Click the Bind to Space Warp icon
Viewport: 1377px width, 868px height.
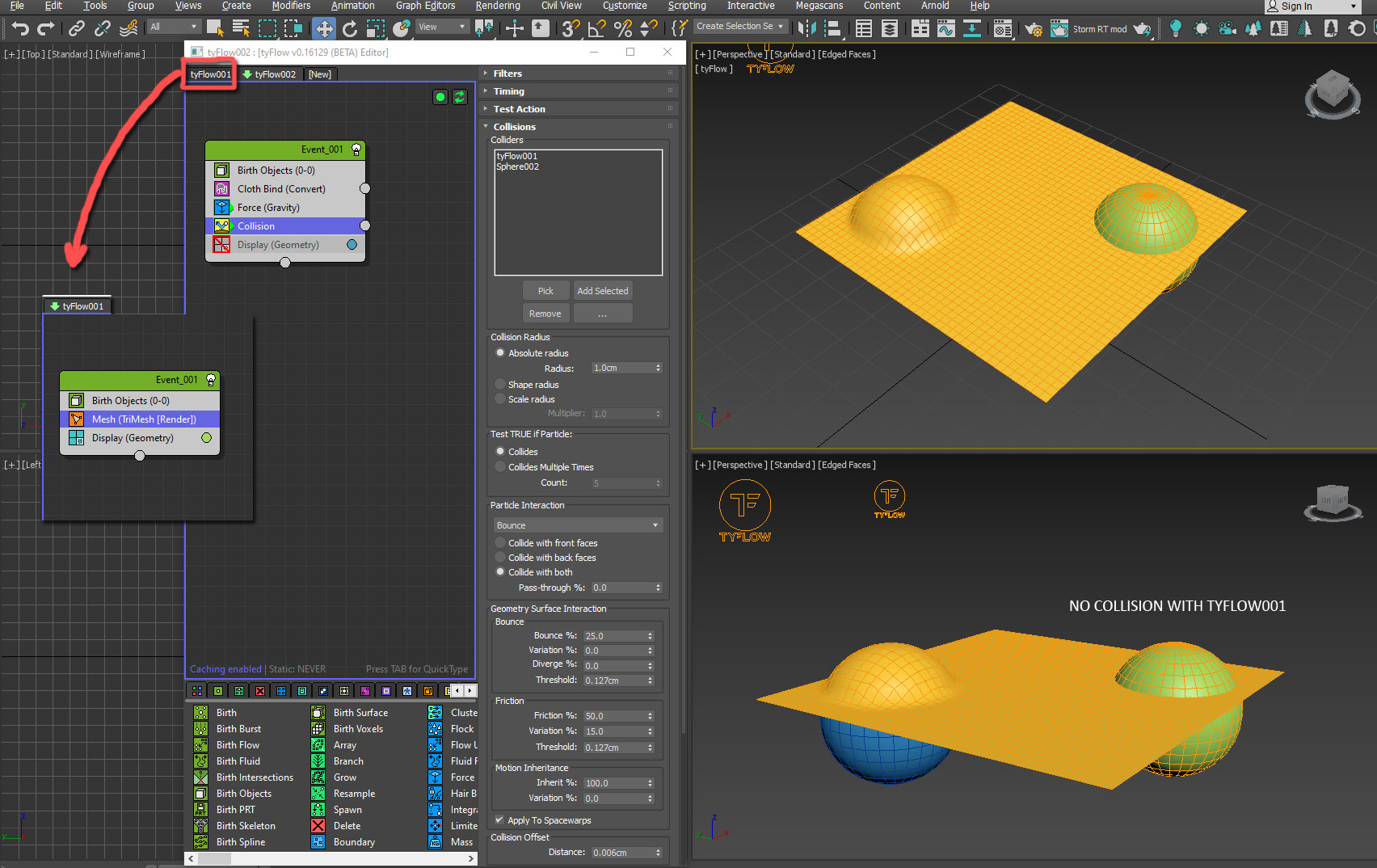(128, 29)
